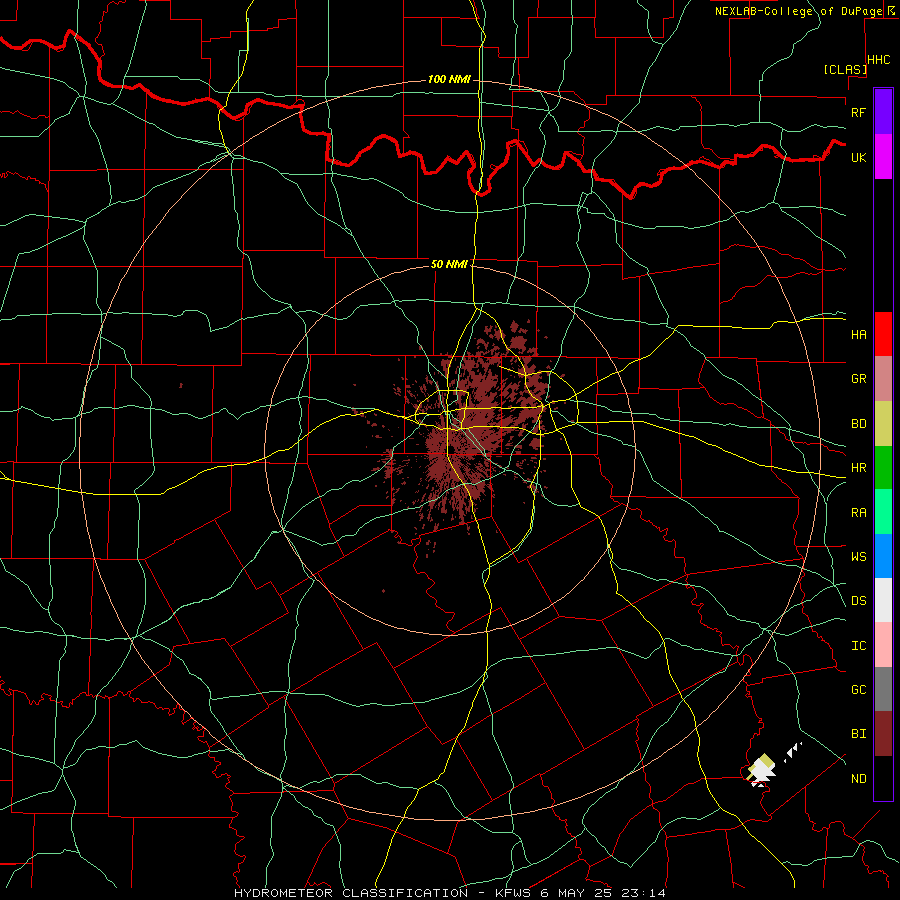Click the ND legend label
Screen dimensions: 900x900
[x=858, y=779]
